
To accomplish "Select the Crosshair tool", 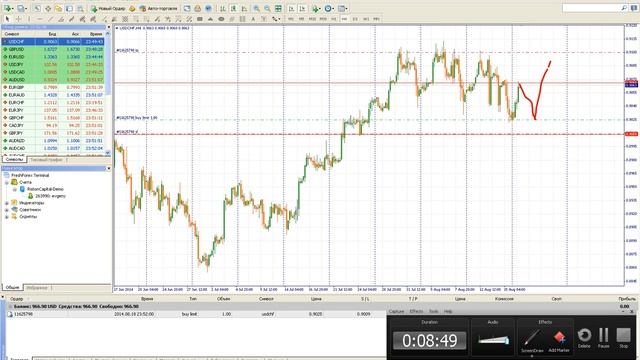I will point(18,19).
